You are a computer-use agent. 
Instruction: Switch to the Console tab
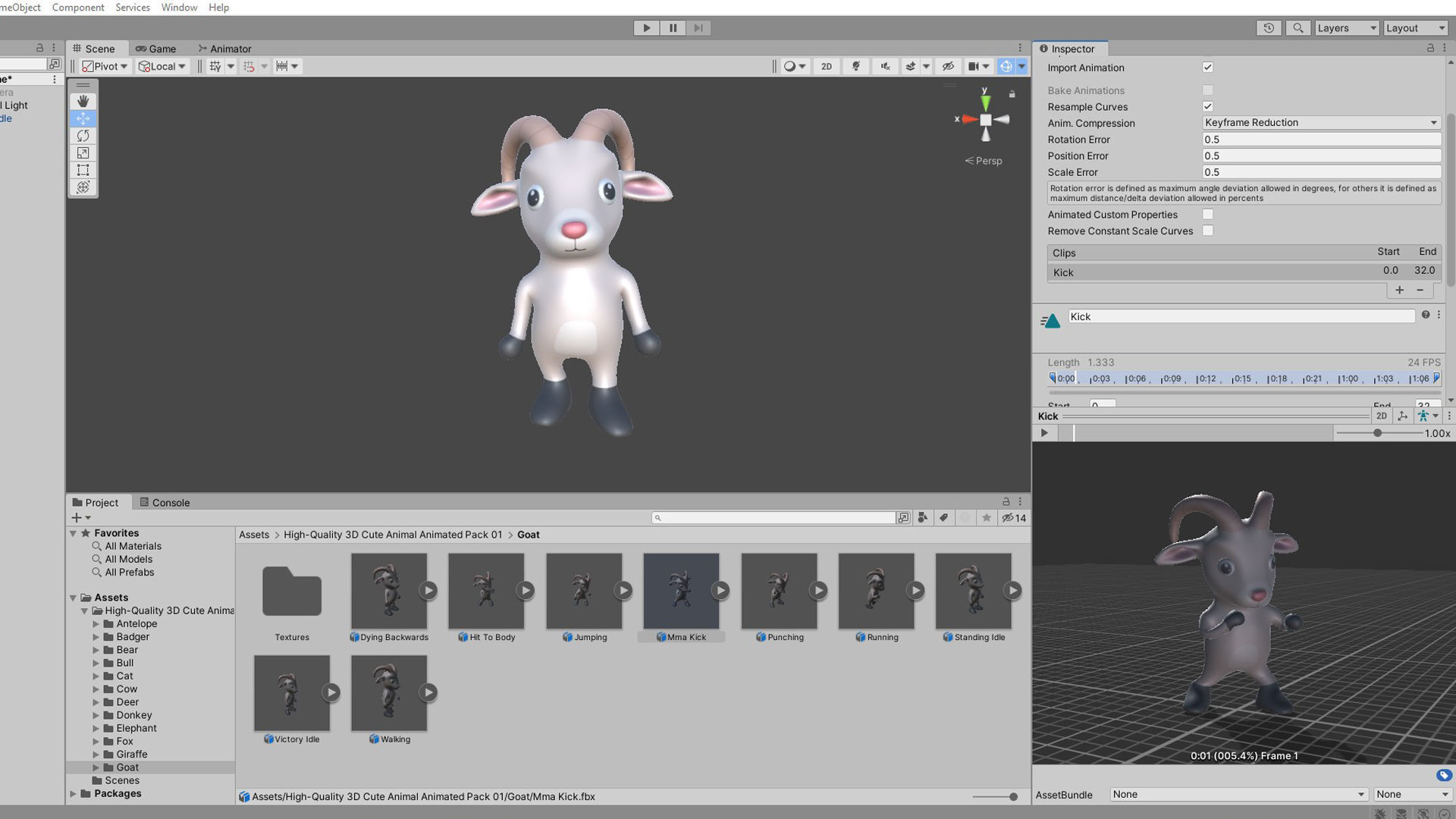tap(165, 503)
